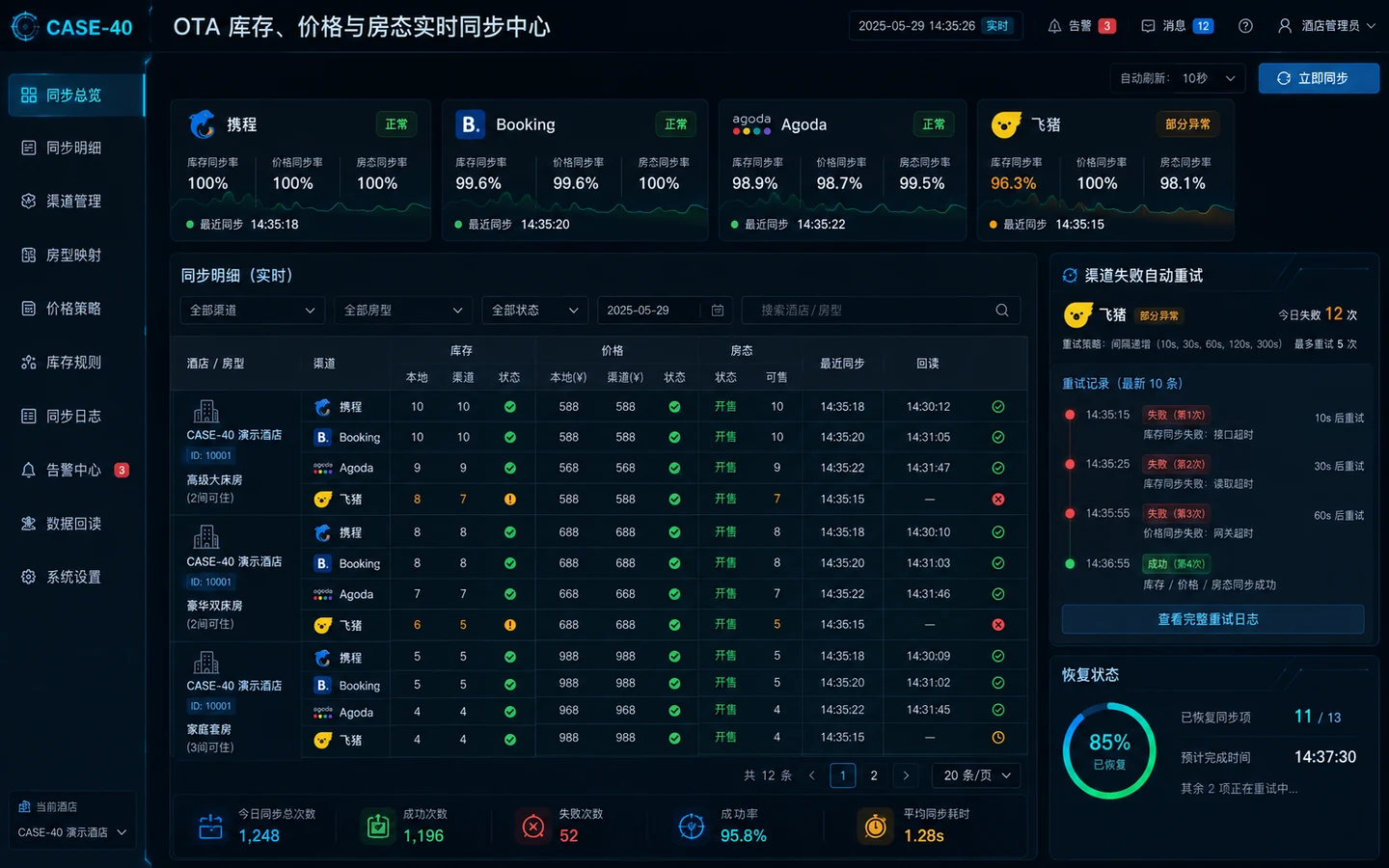Click the inventory warning icon in 豪华双床房 飞猪 row
This screenshot has width=1389, height=868.
509,625
